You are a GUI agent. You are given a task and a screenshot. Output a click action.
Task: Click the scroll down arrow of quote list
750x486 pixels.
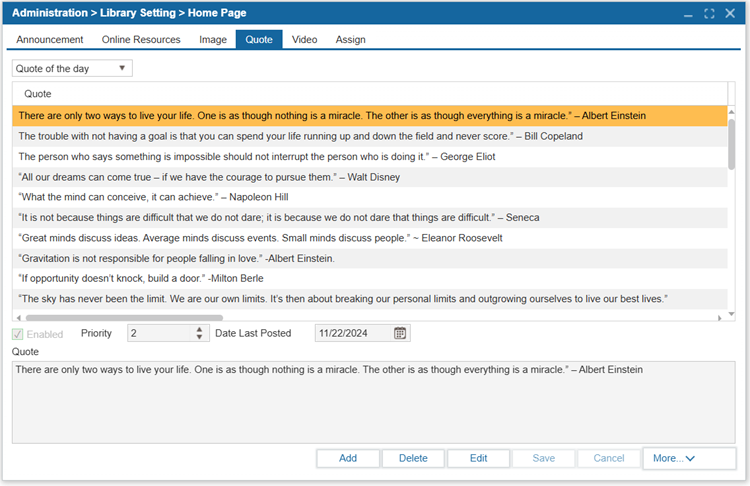731,314
